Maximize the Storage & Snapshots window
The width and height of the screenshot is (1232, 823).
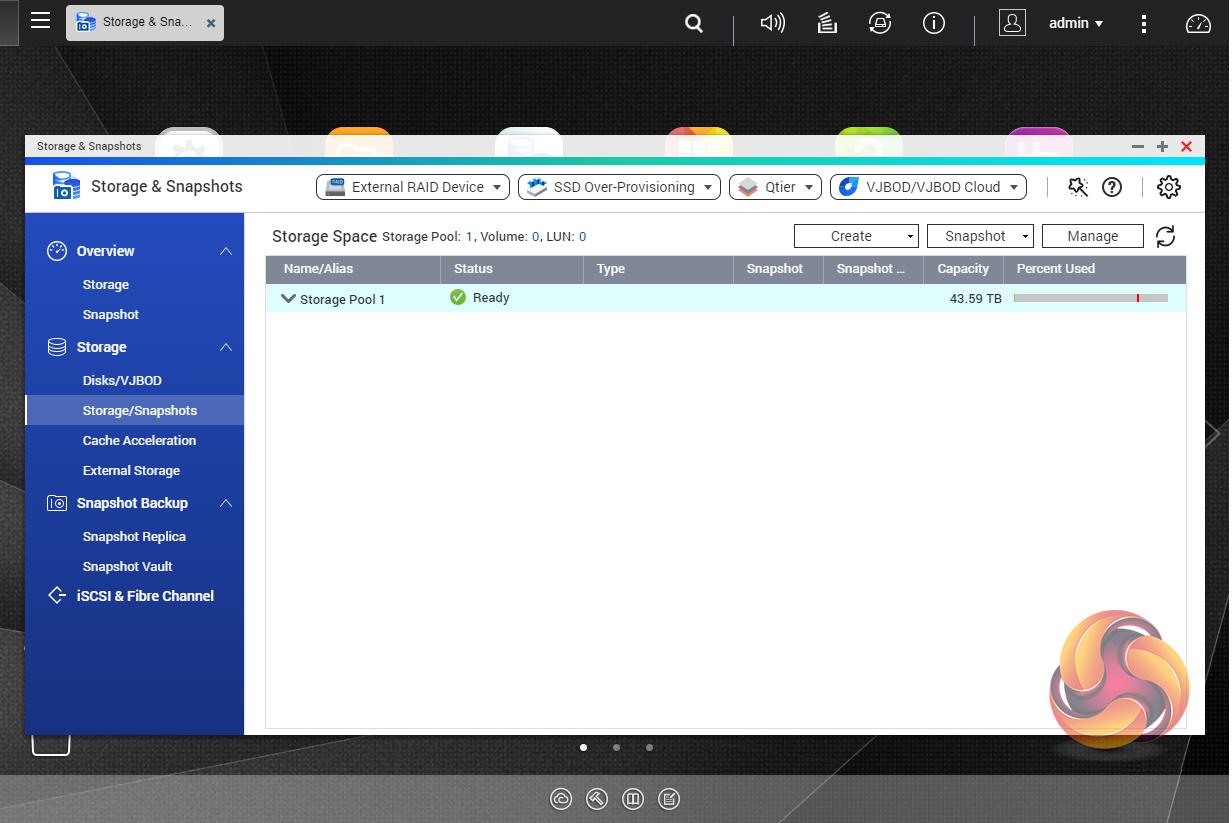[x=1162, y=146]
